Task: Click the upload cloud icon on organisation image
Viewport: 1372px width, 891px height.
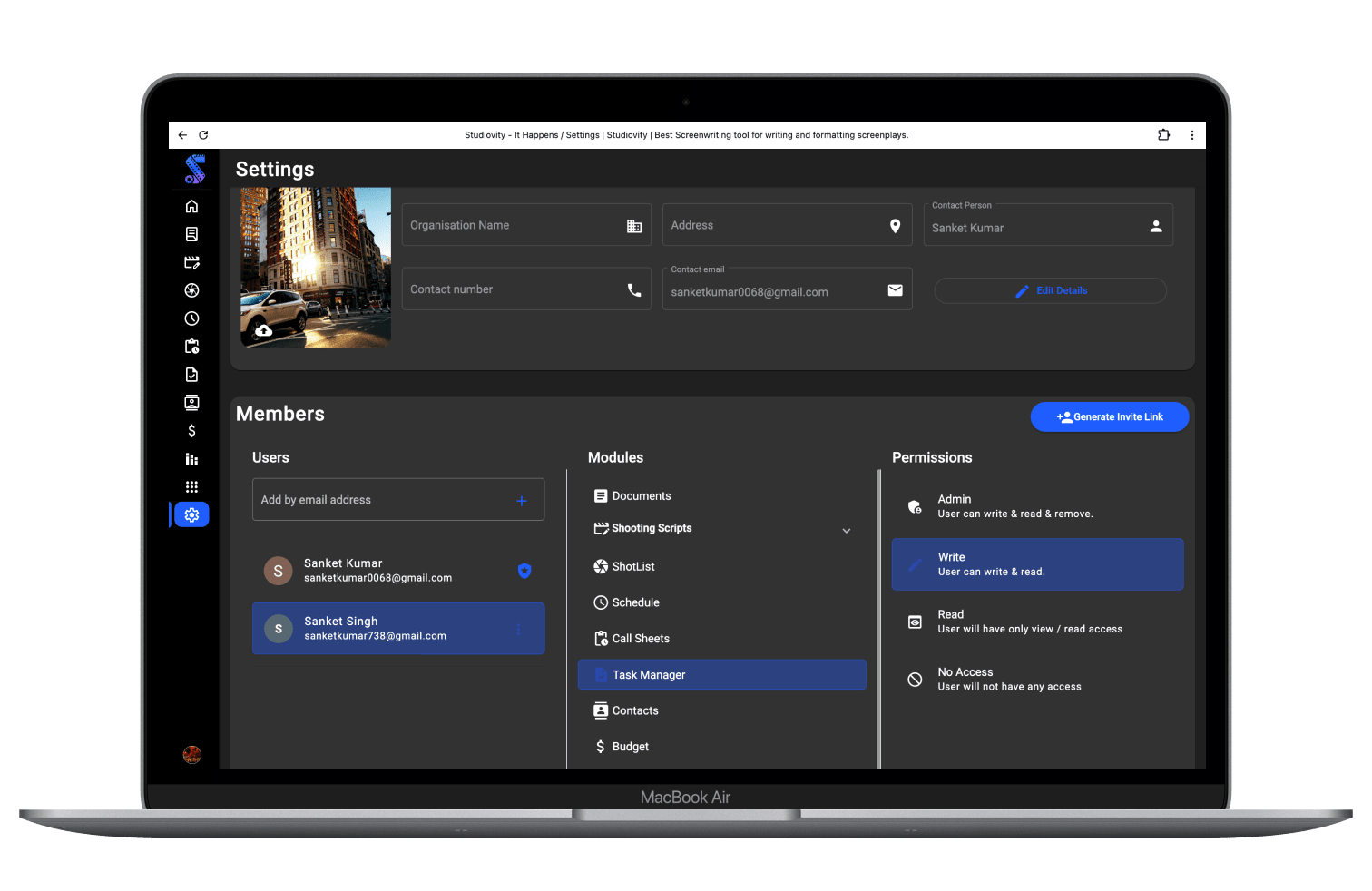Action: pos(263,330)
